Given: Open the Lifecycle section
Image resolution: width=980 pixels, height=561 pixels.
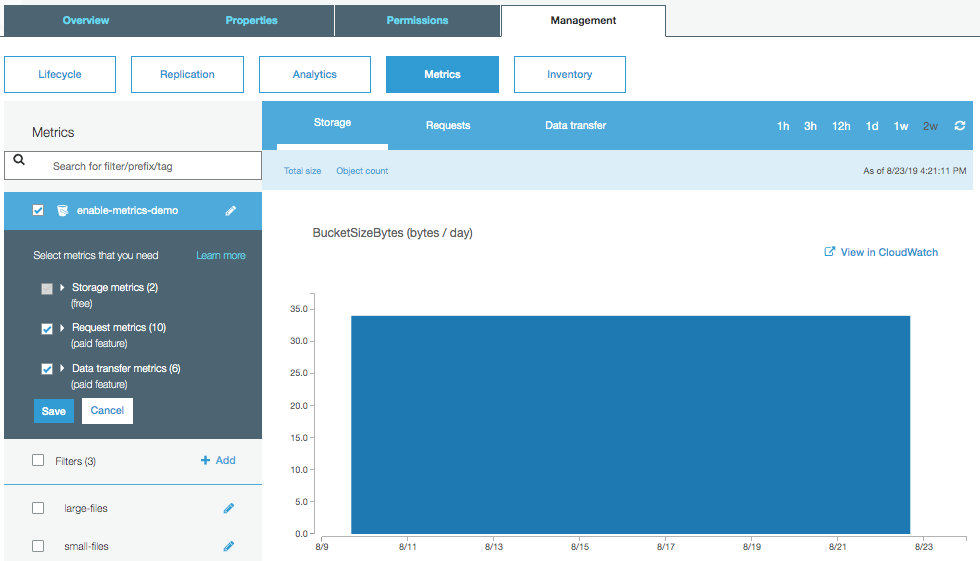Looking at the screenshot, I should tap(60, 74).
